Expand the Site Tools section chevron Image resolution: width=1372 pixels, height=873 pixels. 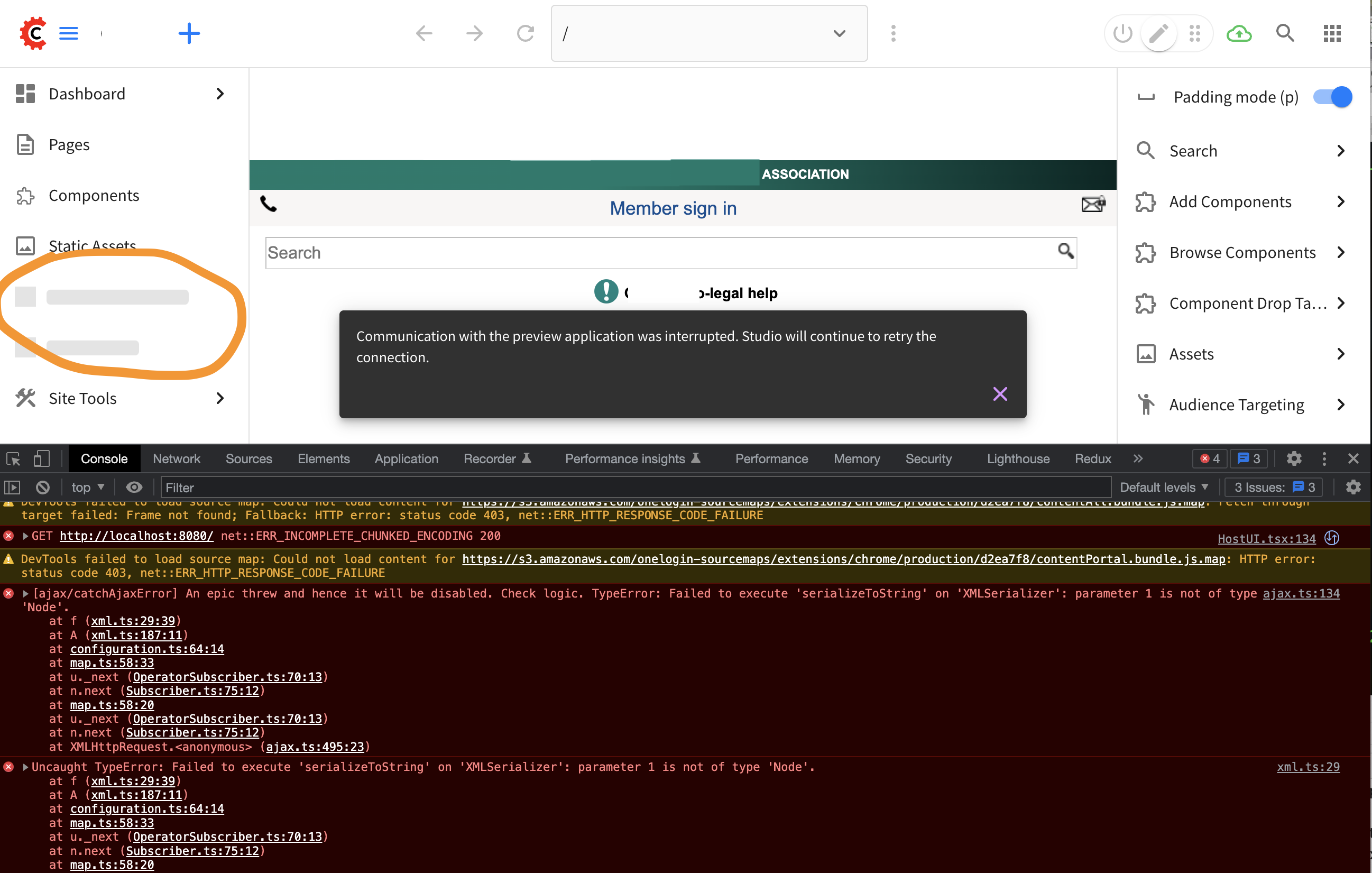tap(219, 398)
